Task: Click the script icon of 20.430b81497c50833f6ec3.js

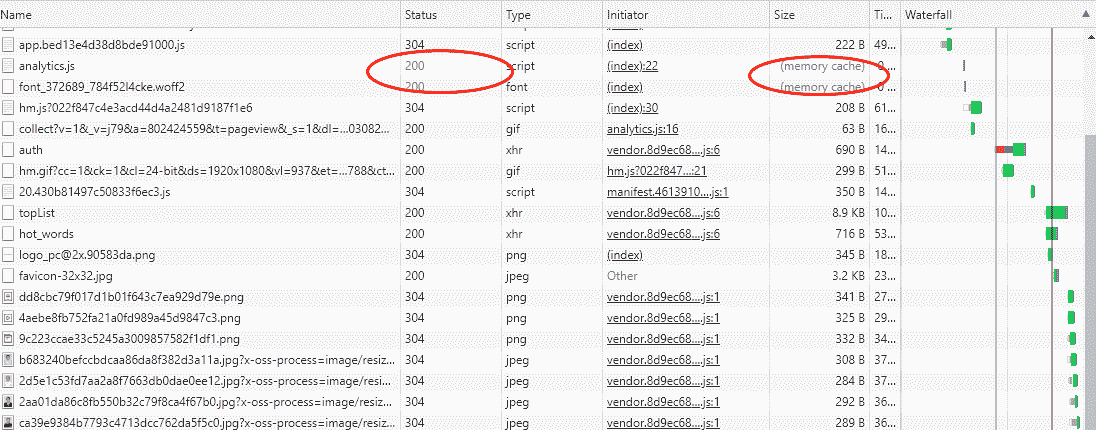Action: 8,192
